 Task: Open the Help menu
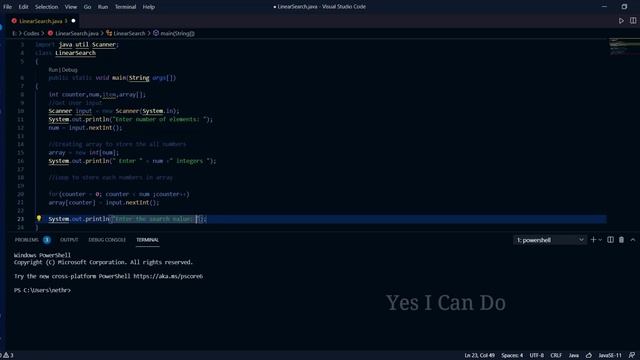(149, 7)
